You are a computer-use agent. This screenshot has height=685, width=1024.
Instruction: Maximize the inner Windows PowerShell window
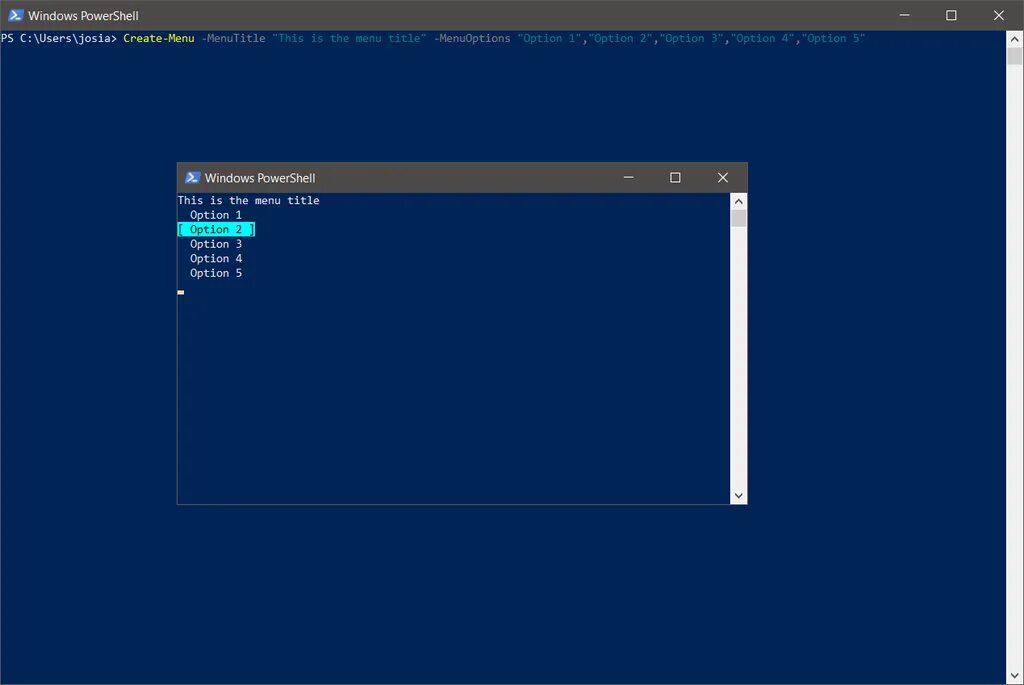click(x=675, y=178)
